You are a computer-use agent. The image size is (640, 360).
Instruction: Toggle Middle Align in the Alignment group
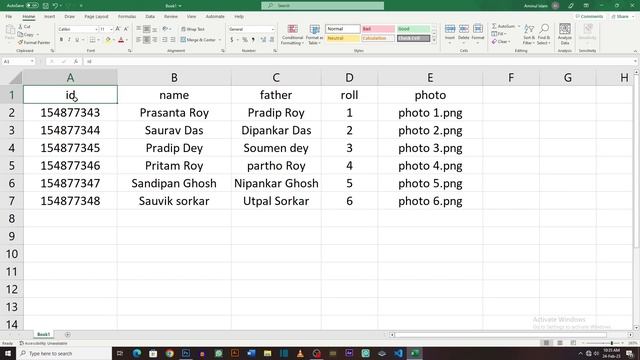[147, 29]
